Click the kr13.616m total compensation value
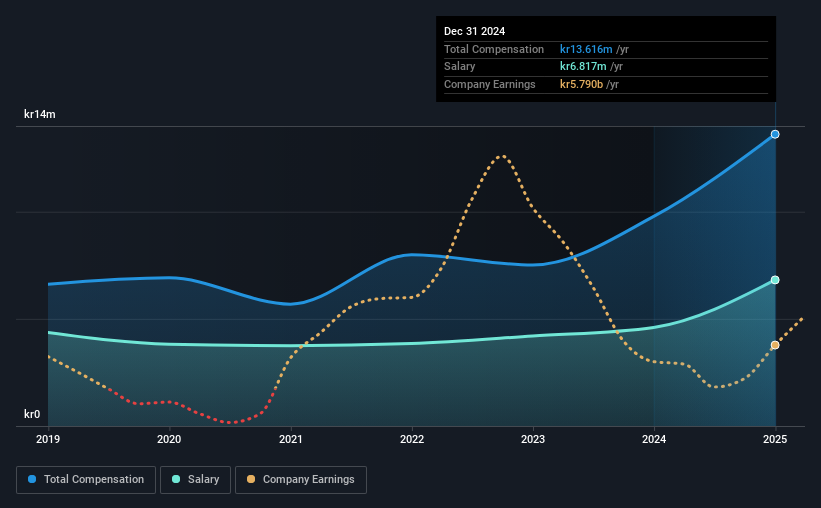The height and width of the screenshot is (508, 821). point(586,49)
